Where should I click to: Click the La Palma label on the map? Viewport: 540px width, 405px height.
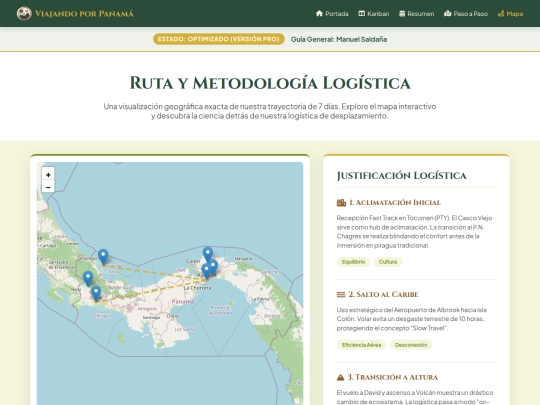coord(261,299)
